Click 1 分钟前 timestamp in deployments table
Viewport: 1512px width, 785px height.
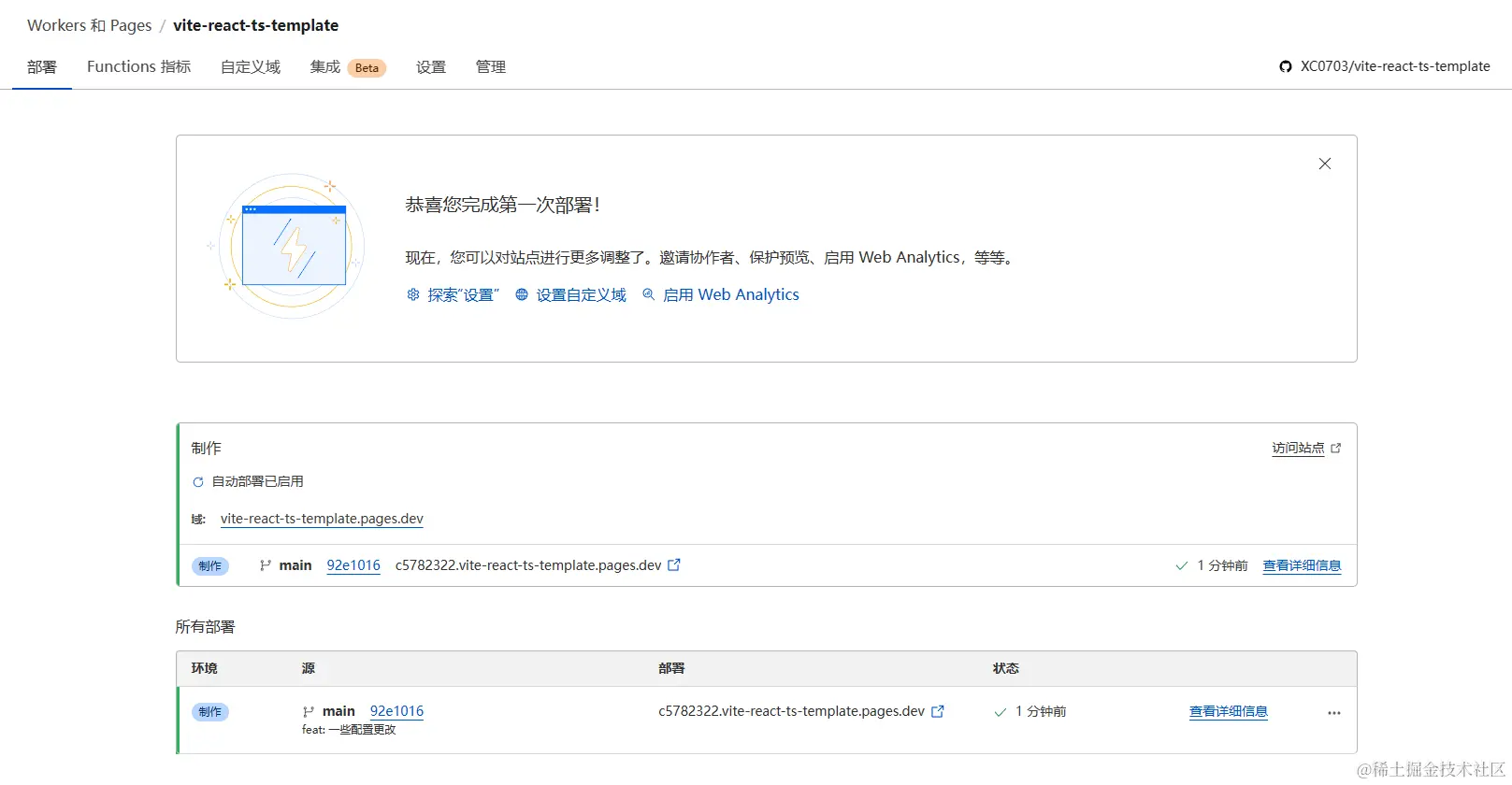coord(1041,712)
